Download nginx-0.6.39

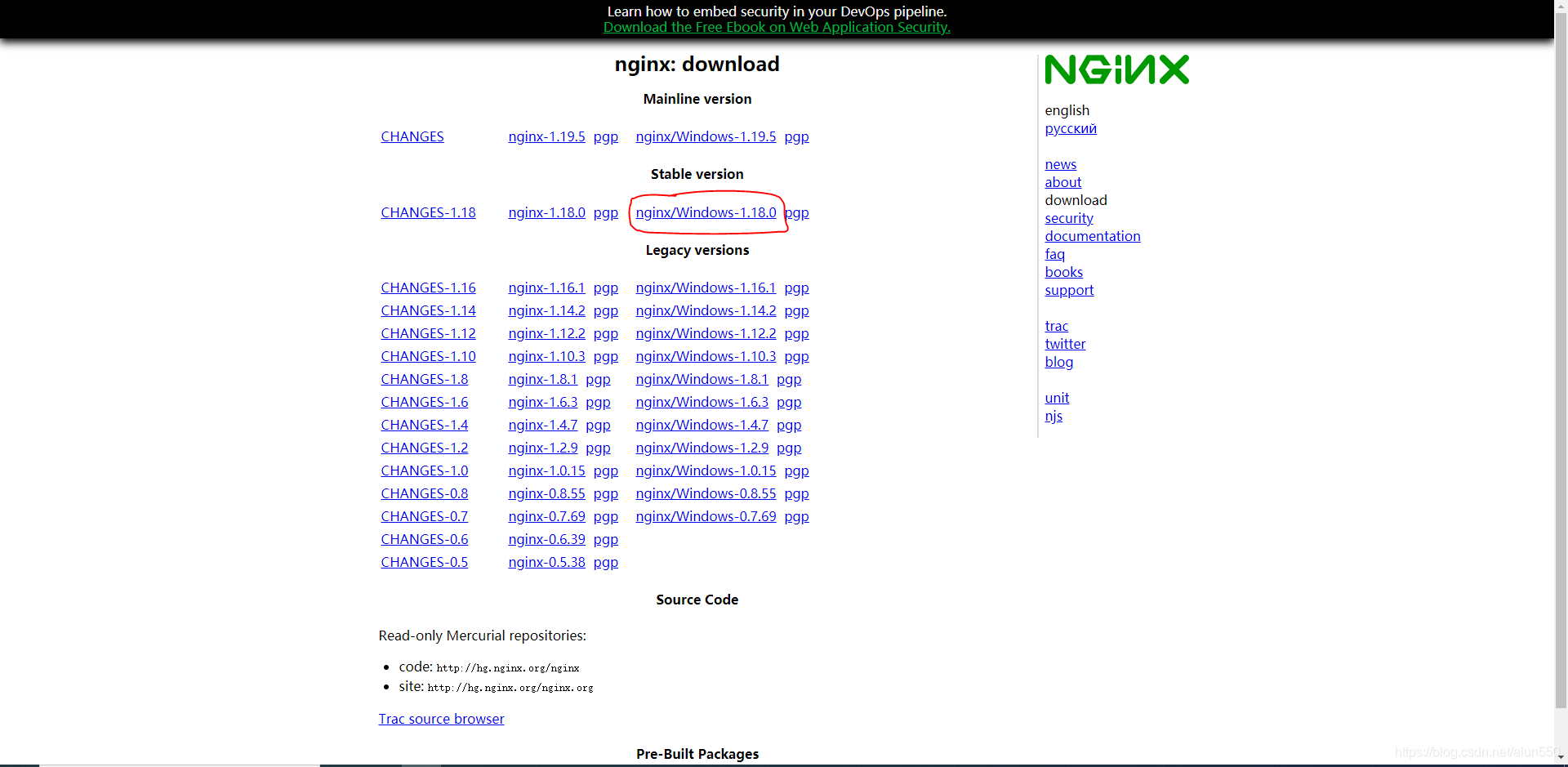tap(546, 539)
